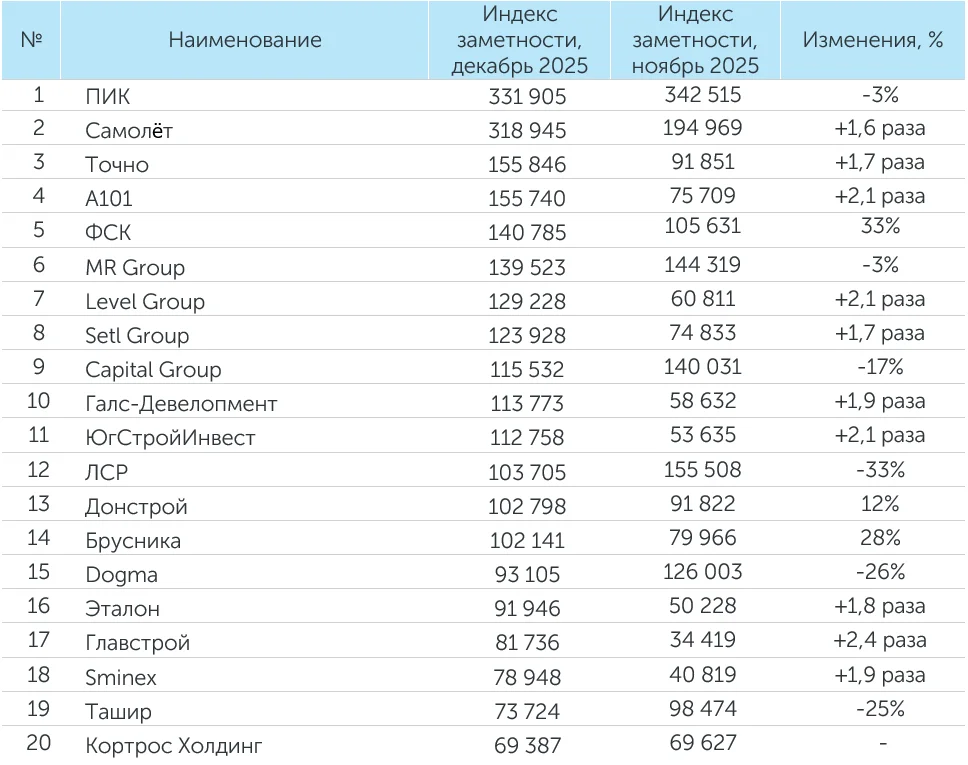968x765 pixels.
Task: Click the 'Брусника' company name
Action: click(133, 541)
